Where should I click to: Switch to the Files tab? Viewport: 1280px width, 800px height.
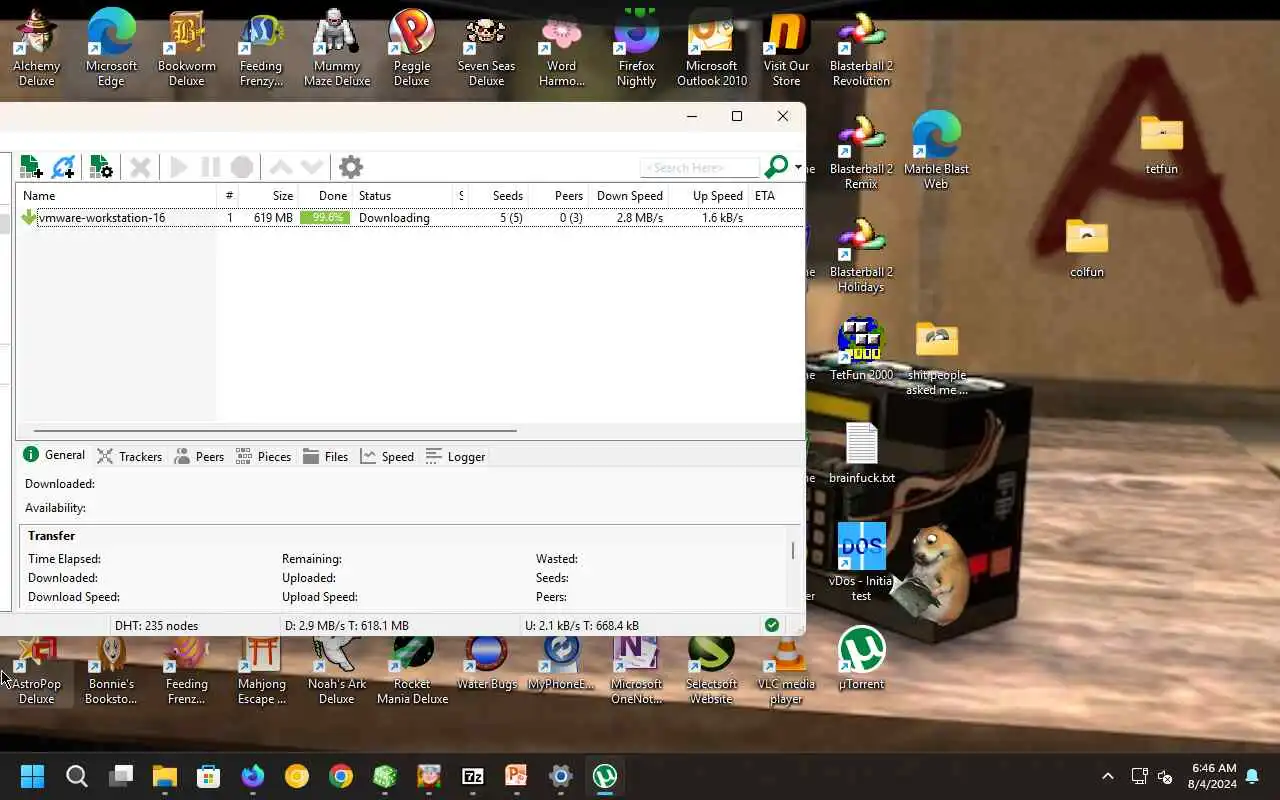(325, 456)
